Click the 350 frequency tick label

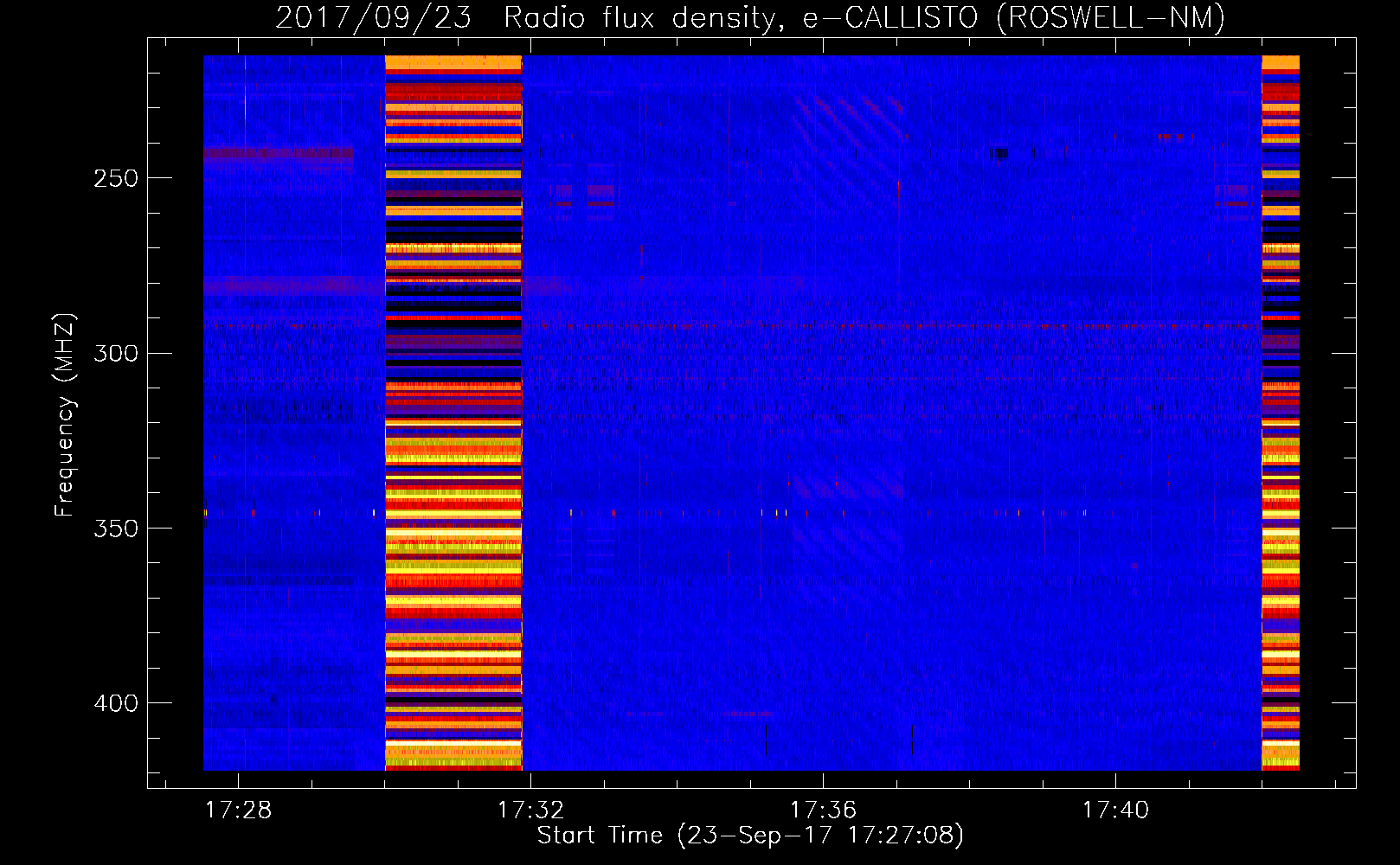[x=116, y=529]
